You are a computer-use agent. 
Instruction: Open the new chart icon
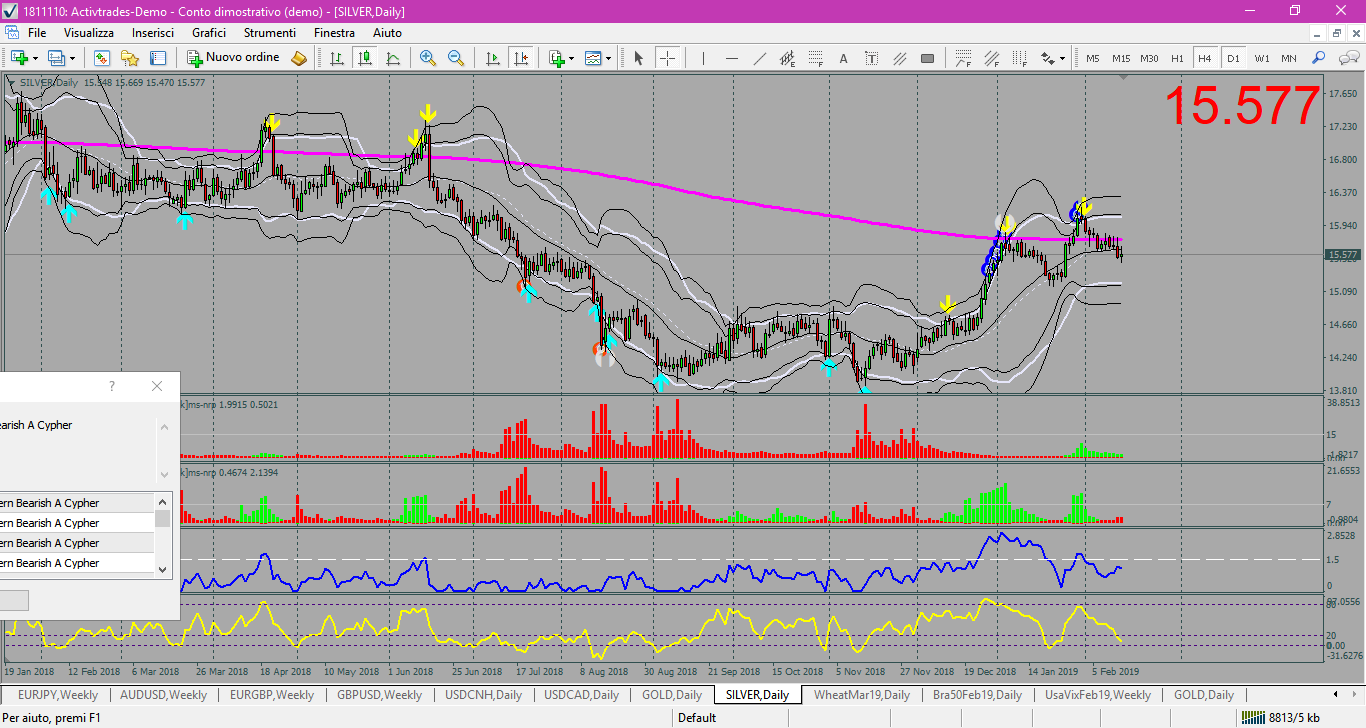(x=20, y=58)
